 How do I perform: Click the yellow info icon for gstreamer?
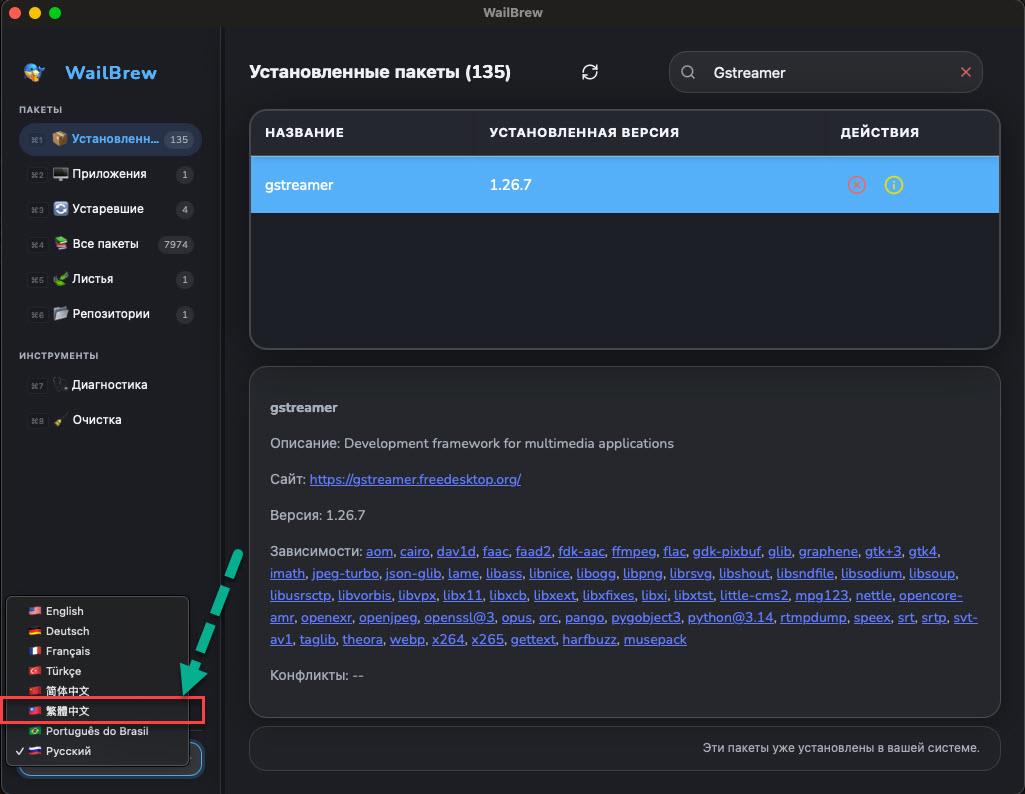point(894,185)
